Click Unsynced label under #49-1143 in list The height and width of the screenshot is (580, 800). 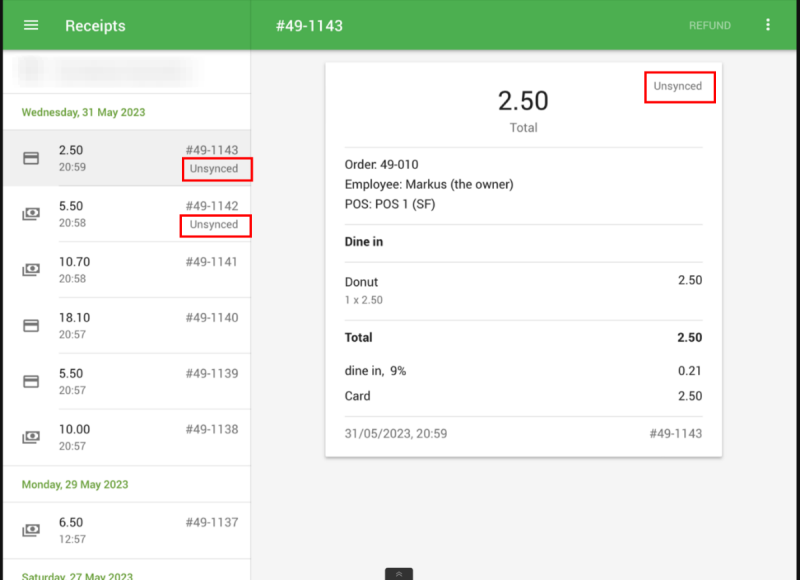click(215, 169)
